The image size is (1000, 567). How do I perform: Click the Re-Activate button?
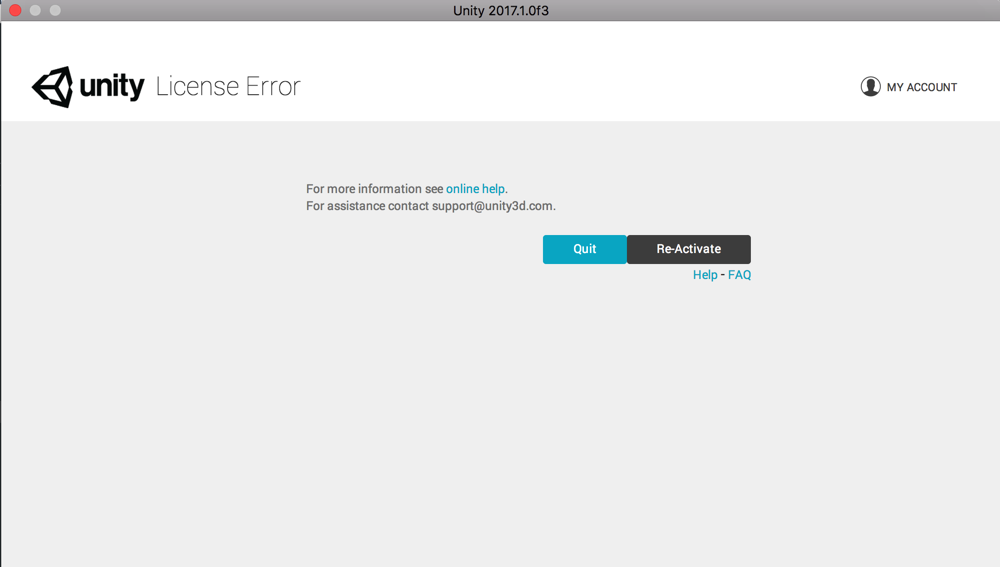click(x=689, y=249)
